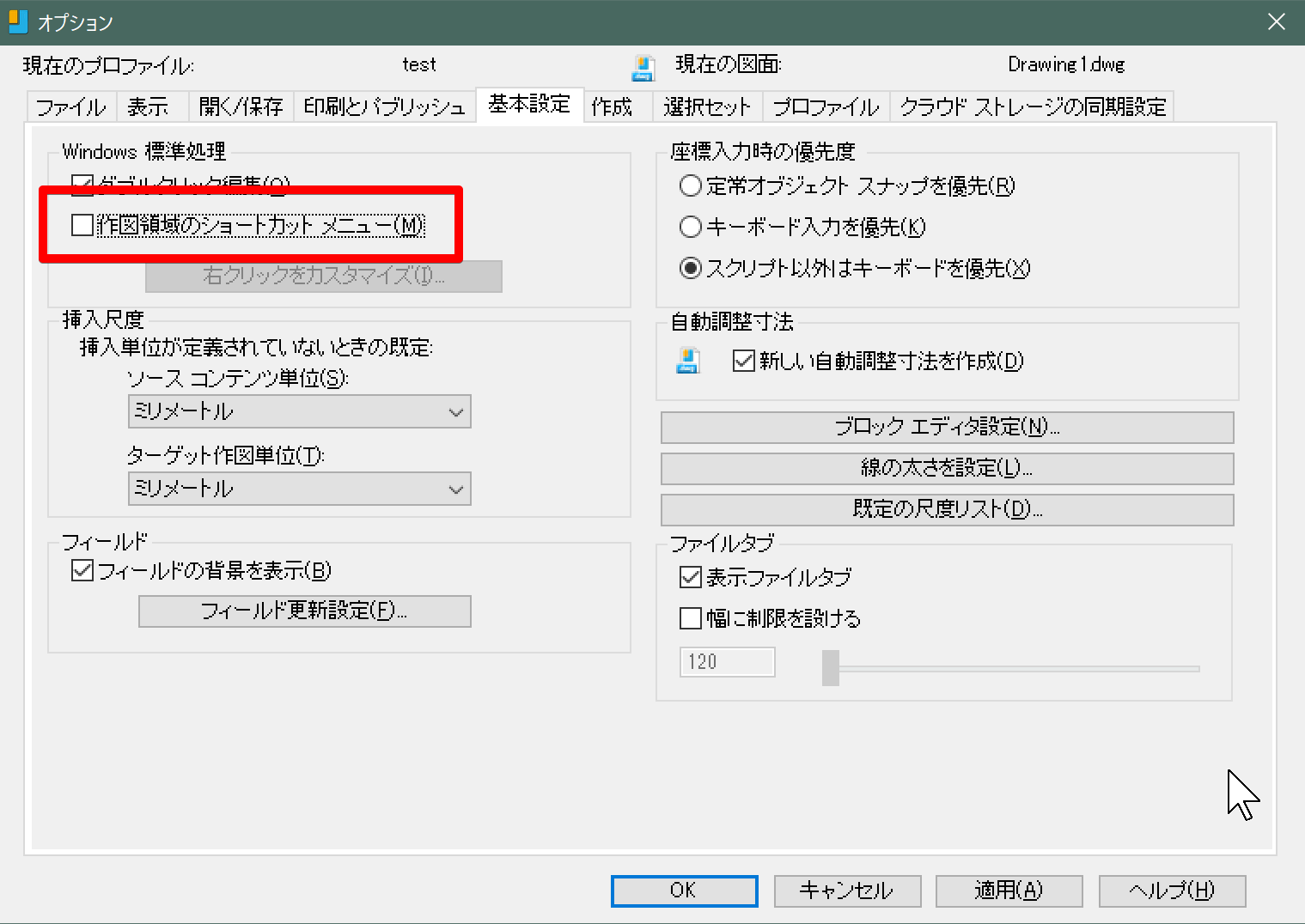Click the 適用 button
This screenshot has width=1305, height=924.
pyautogui.click(x=1009, y=891)
